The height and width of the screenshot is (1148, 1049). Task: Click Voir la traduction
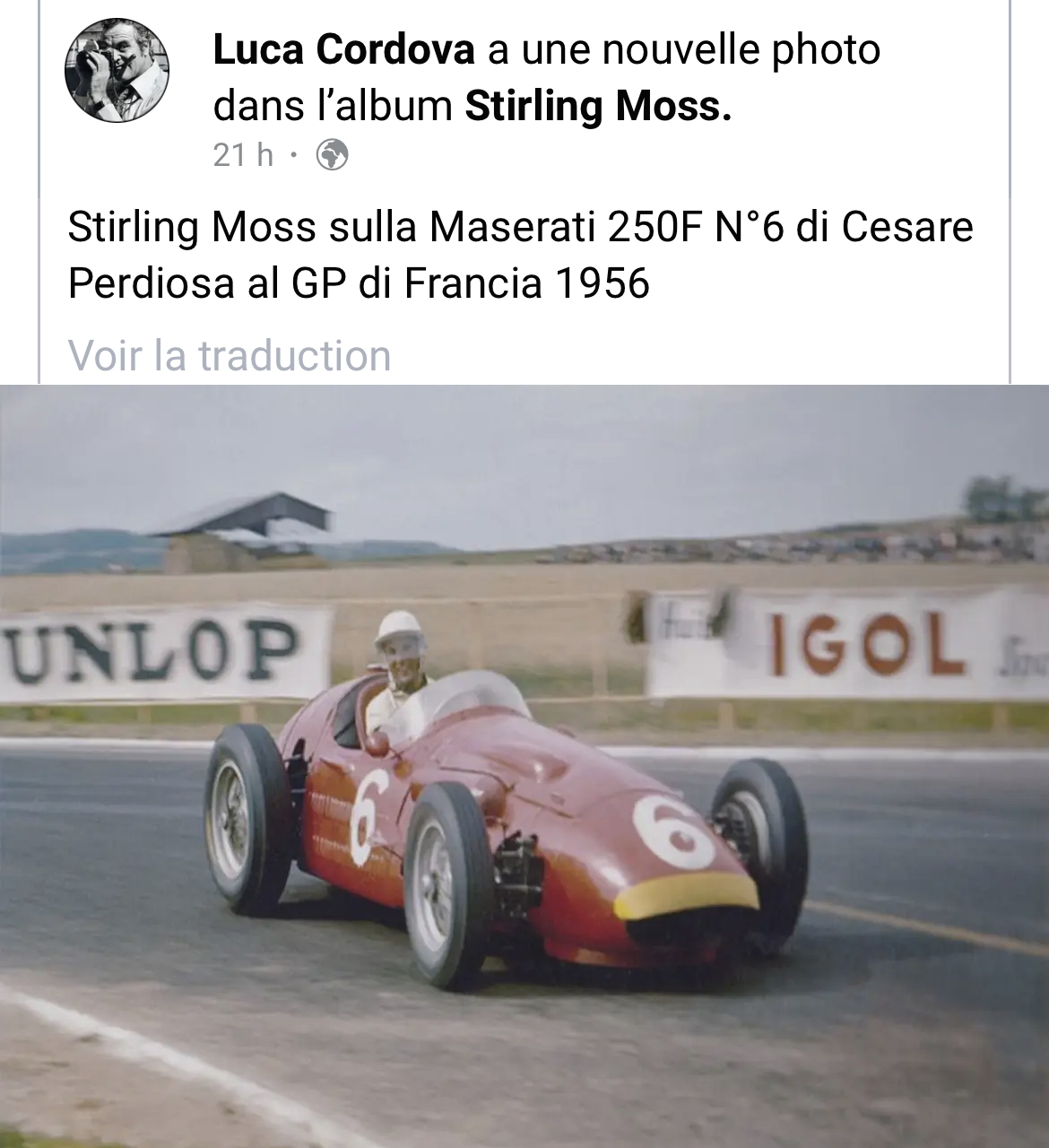point(230,356)
